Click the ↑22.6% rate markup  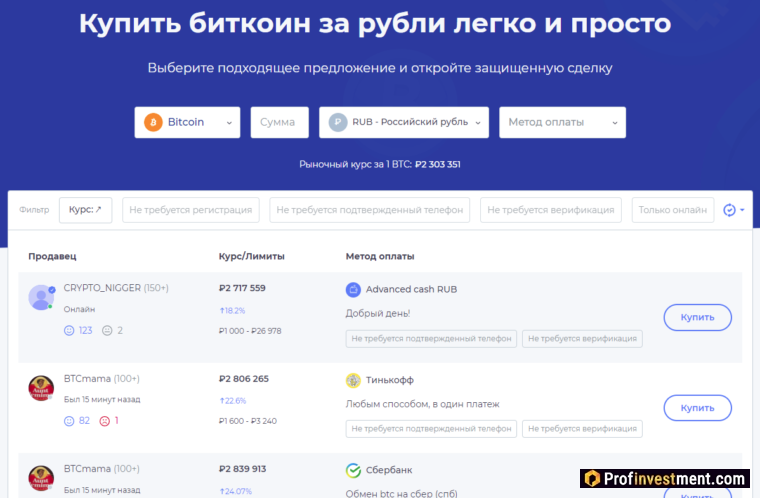[233, 401]
